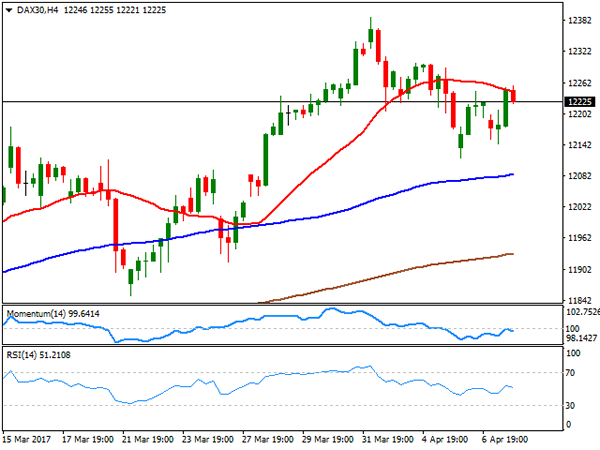Click the 12322 price axis label

click(x=580, y=51)
